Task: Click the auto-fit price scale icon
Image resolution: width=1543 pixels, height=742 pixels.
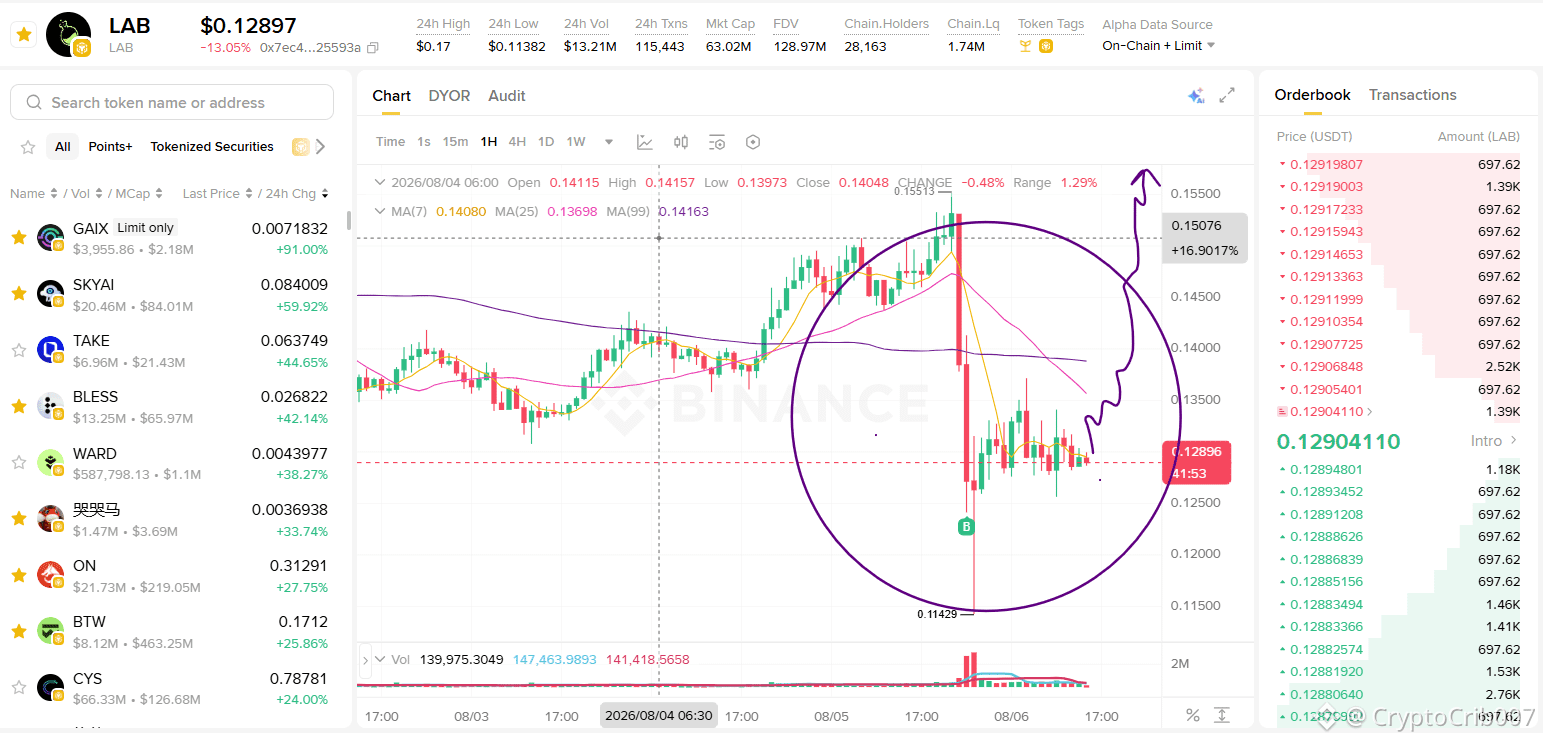Action: click(x=1222, y=715)
